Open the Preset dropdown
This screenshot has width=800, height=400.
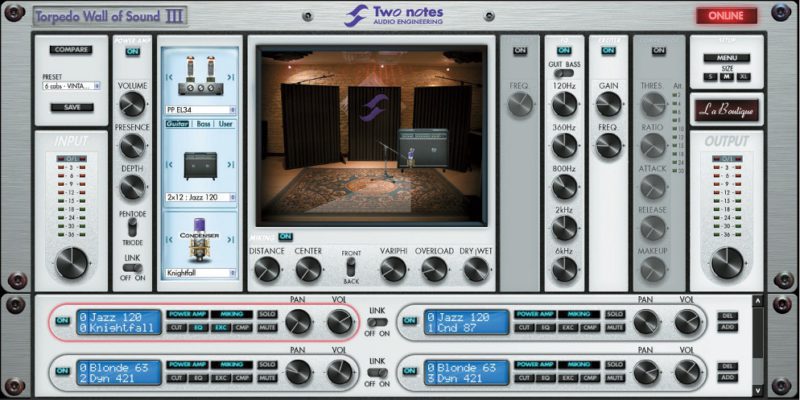(71, 86)
